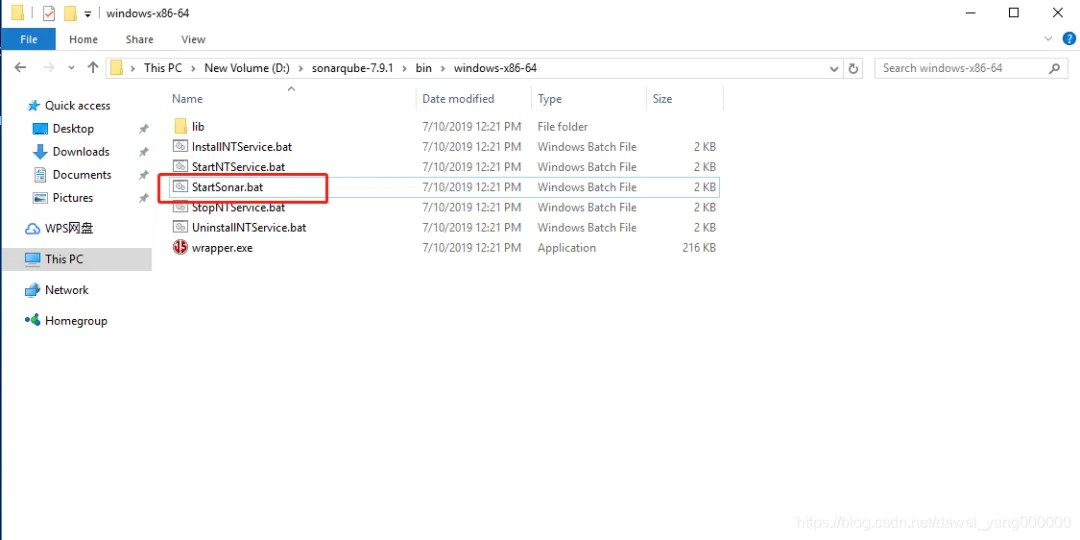Click the Properties quick access toolbar icon
Screen dimensions: 1080x540
(49, 13)
